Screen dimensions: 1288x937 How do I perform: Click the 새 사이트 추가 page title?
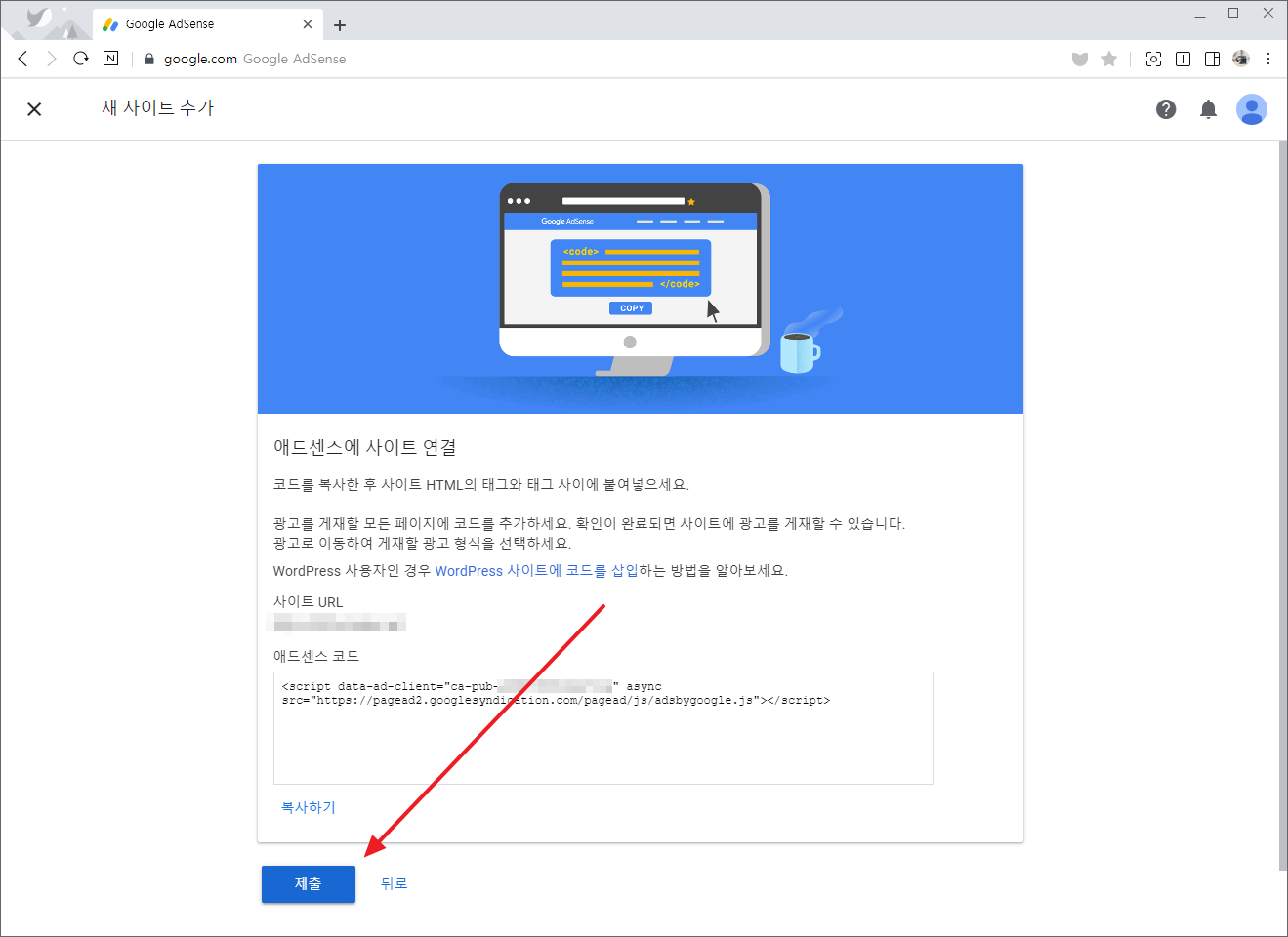tap(158, 107)
